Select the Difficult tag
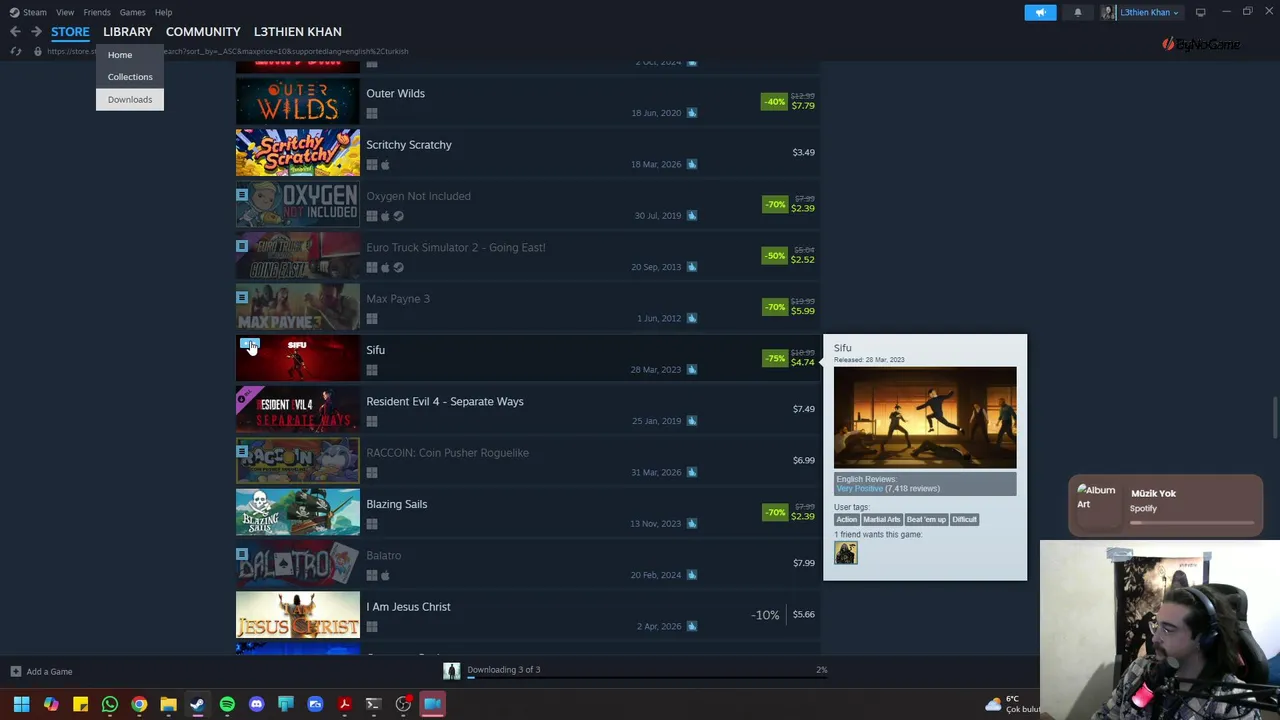Screen dimensions: 1280x720 (x=964, y=520)
